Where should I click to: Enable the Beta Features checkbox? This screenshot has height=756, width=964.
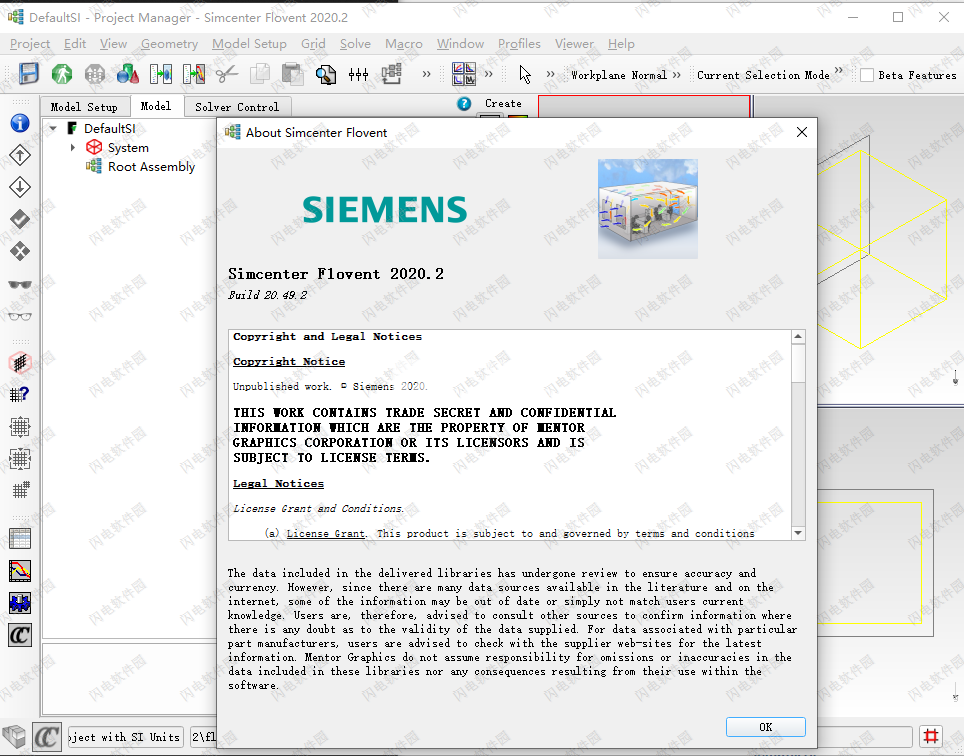click(867, 75)
